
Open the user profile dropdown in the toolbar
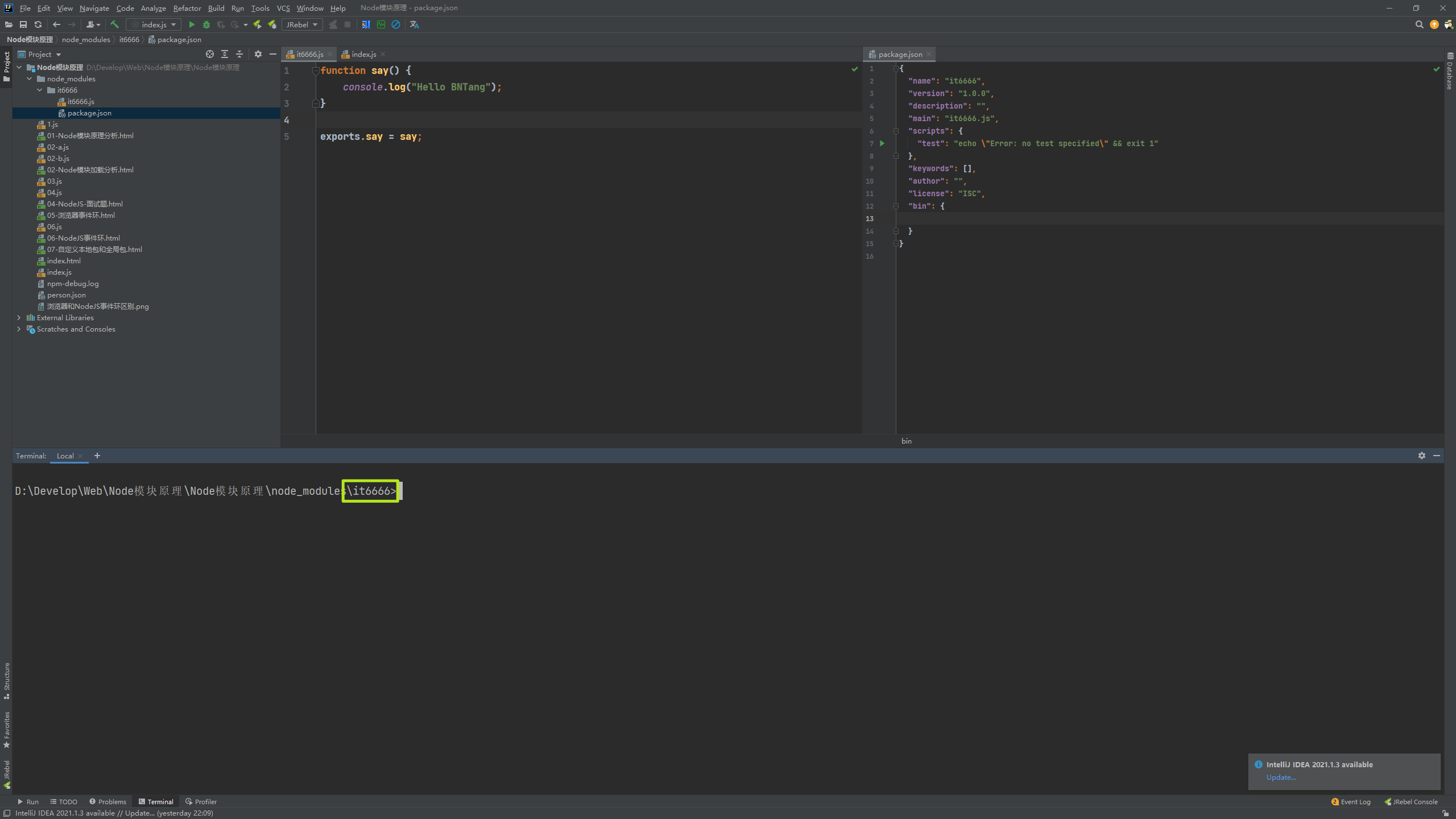(x=93, y=24)
